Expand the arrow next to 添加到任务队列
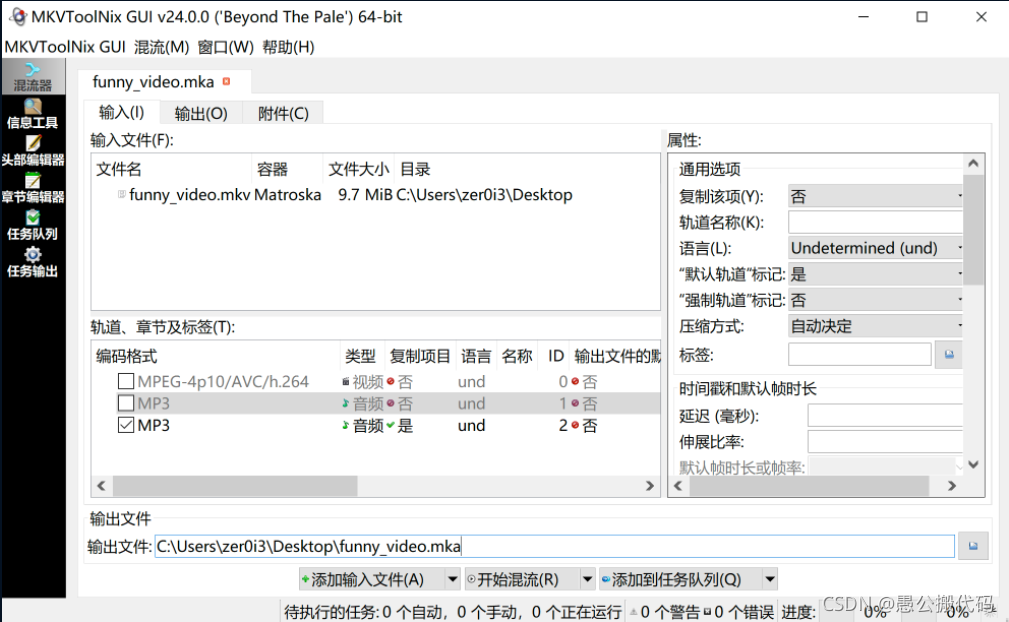Image resolution: width=1009 pixels, height=622 pixels. click(770, 580)
